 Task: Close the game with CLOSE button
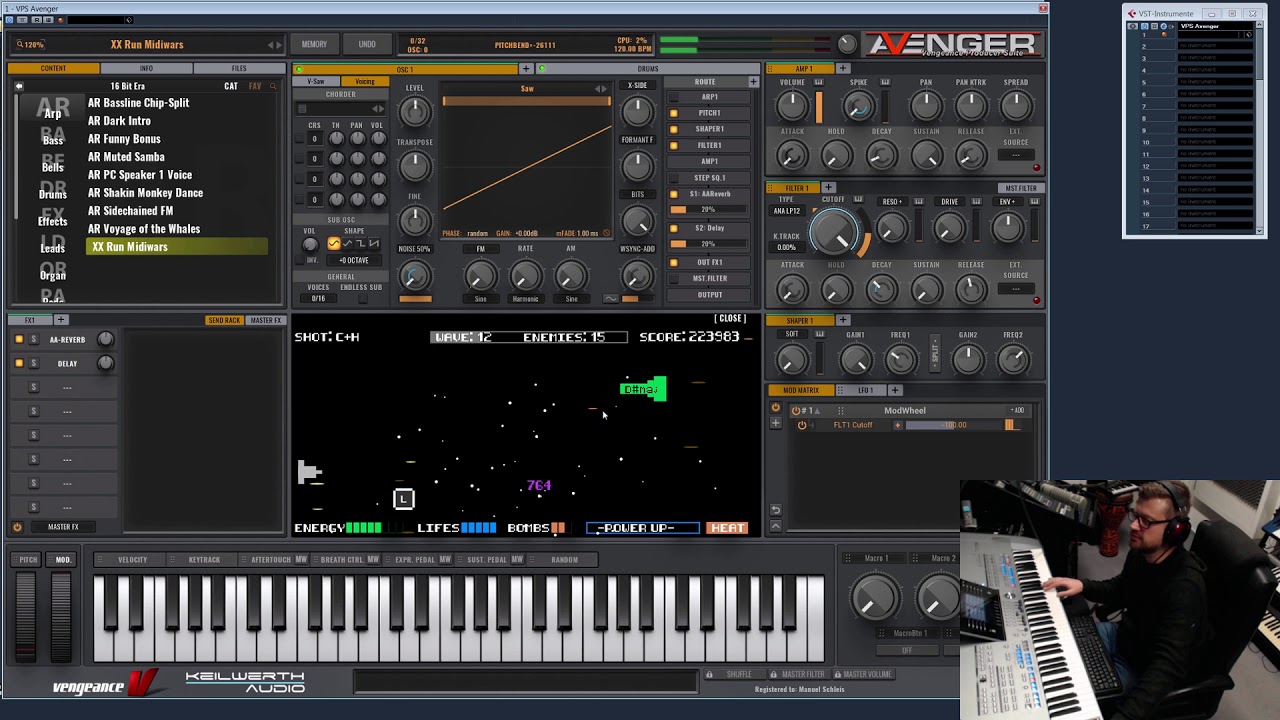click(730, 318)
